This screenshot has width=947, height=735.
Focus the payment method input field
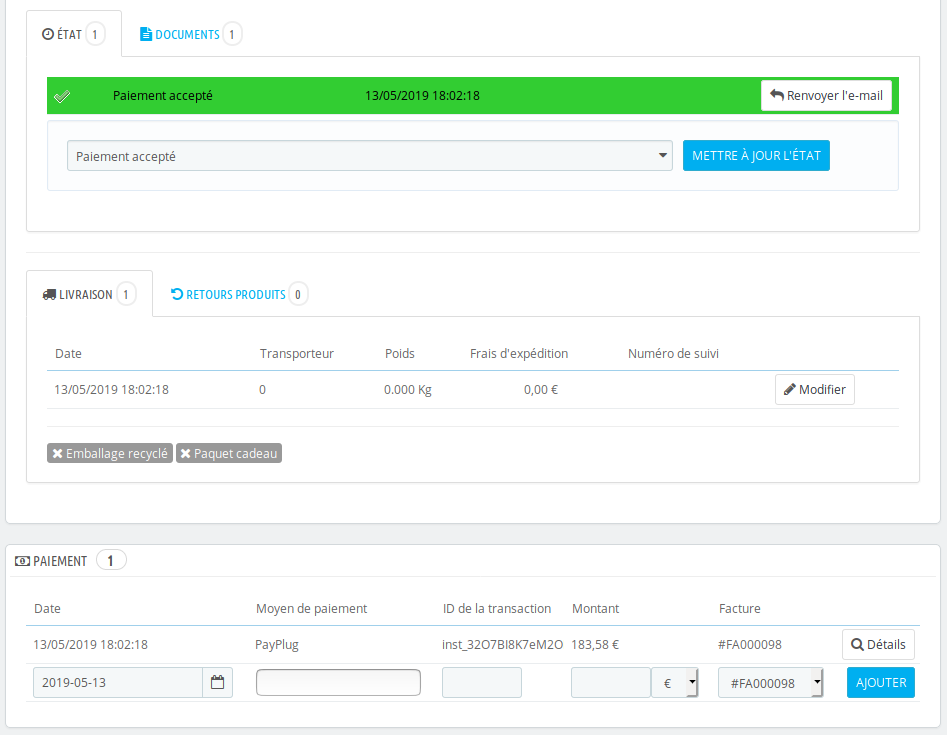point(338,683)
